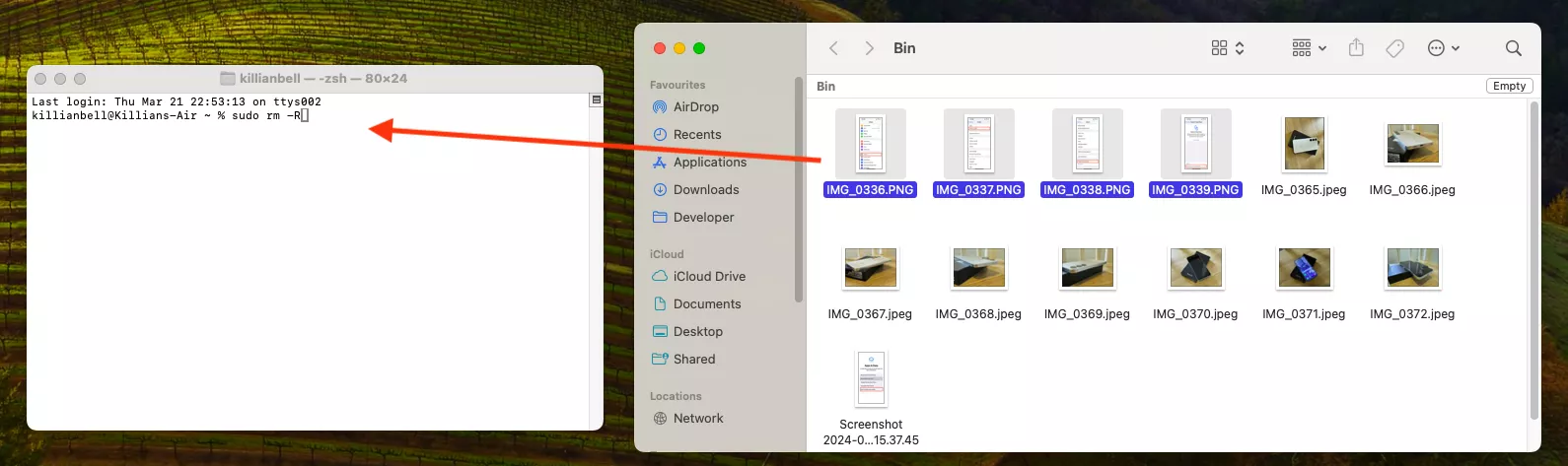
Task: Click the Finder forward arrow
Action: [869, 48]
